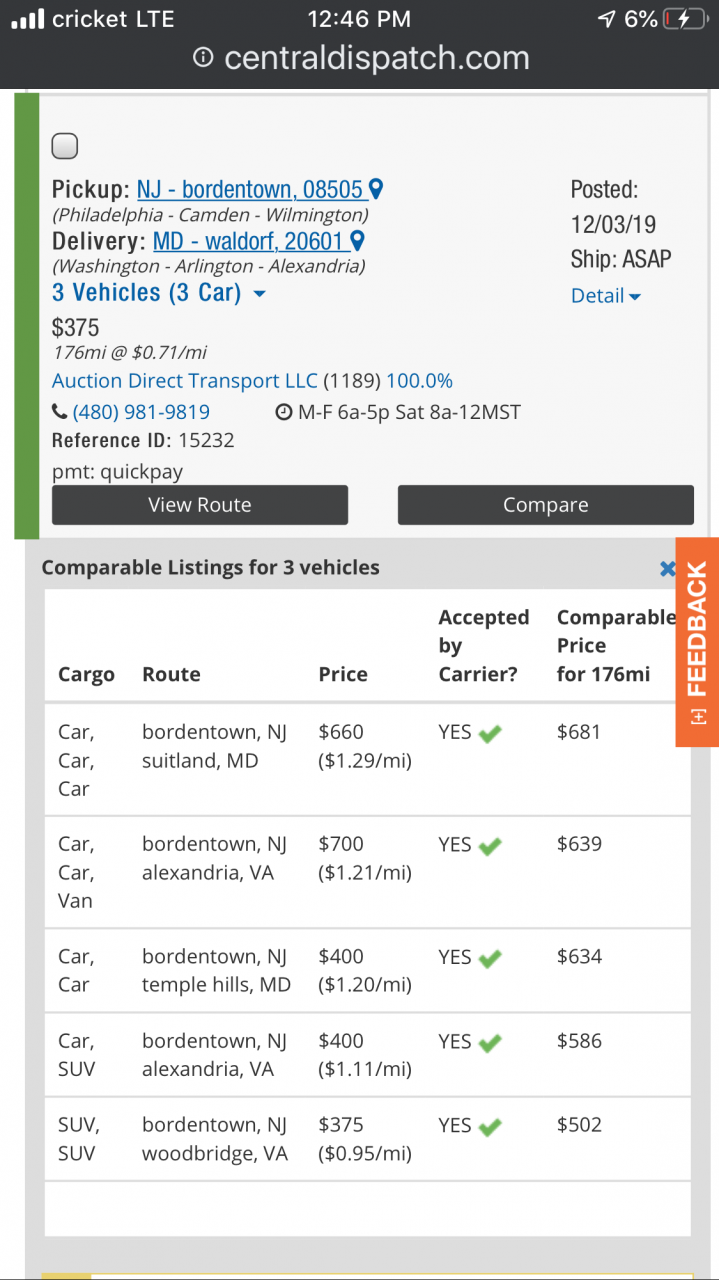Open the orange FEEDBACK tab
This screenshot has width=719, height=1280.
click(x=697, y=642)
